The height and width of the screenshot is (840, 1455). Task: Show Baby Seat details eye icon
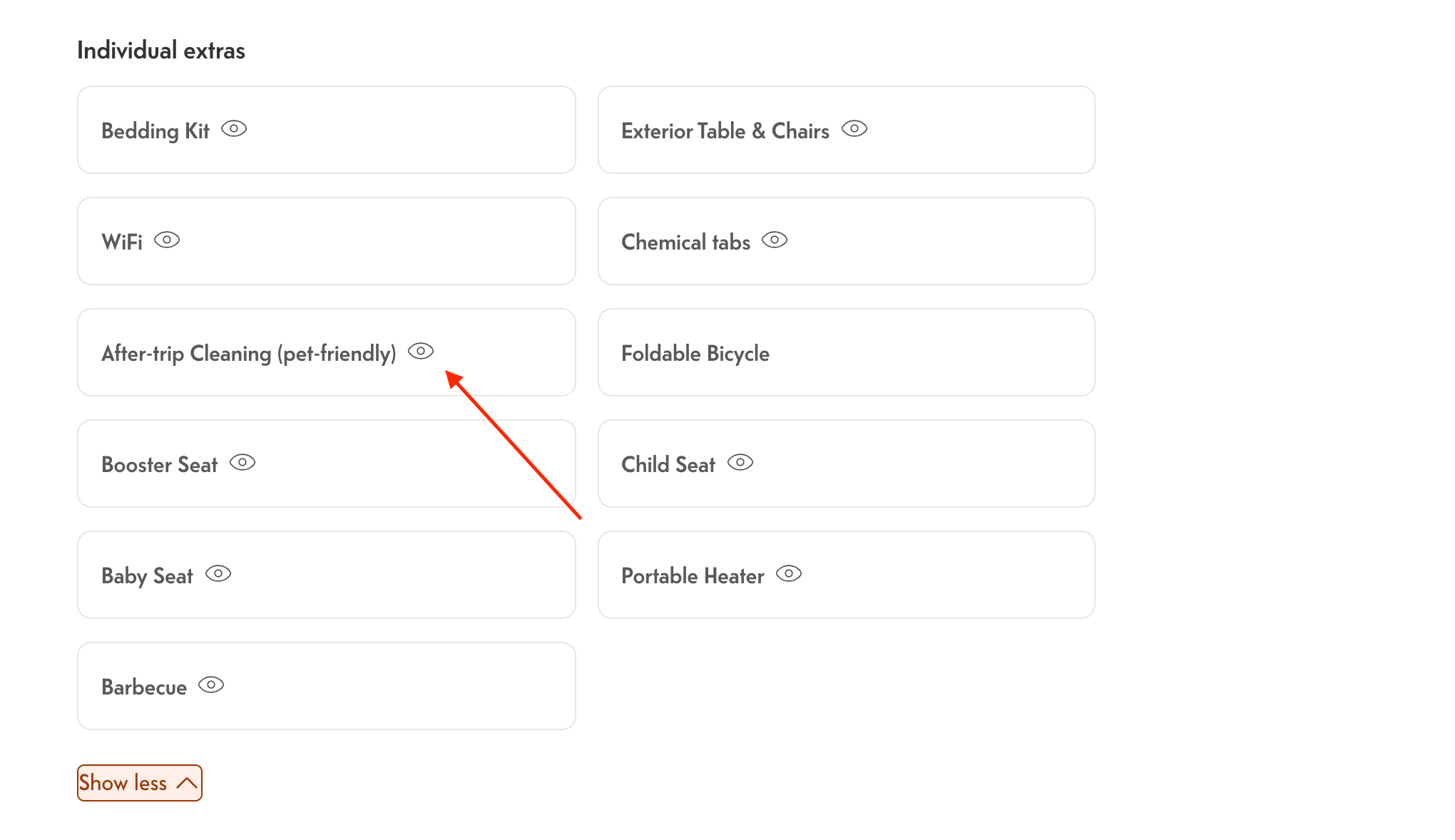click(x=218, y=574)
